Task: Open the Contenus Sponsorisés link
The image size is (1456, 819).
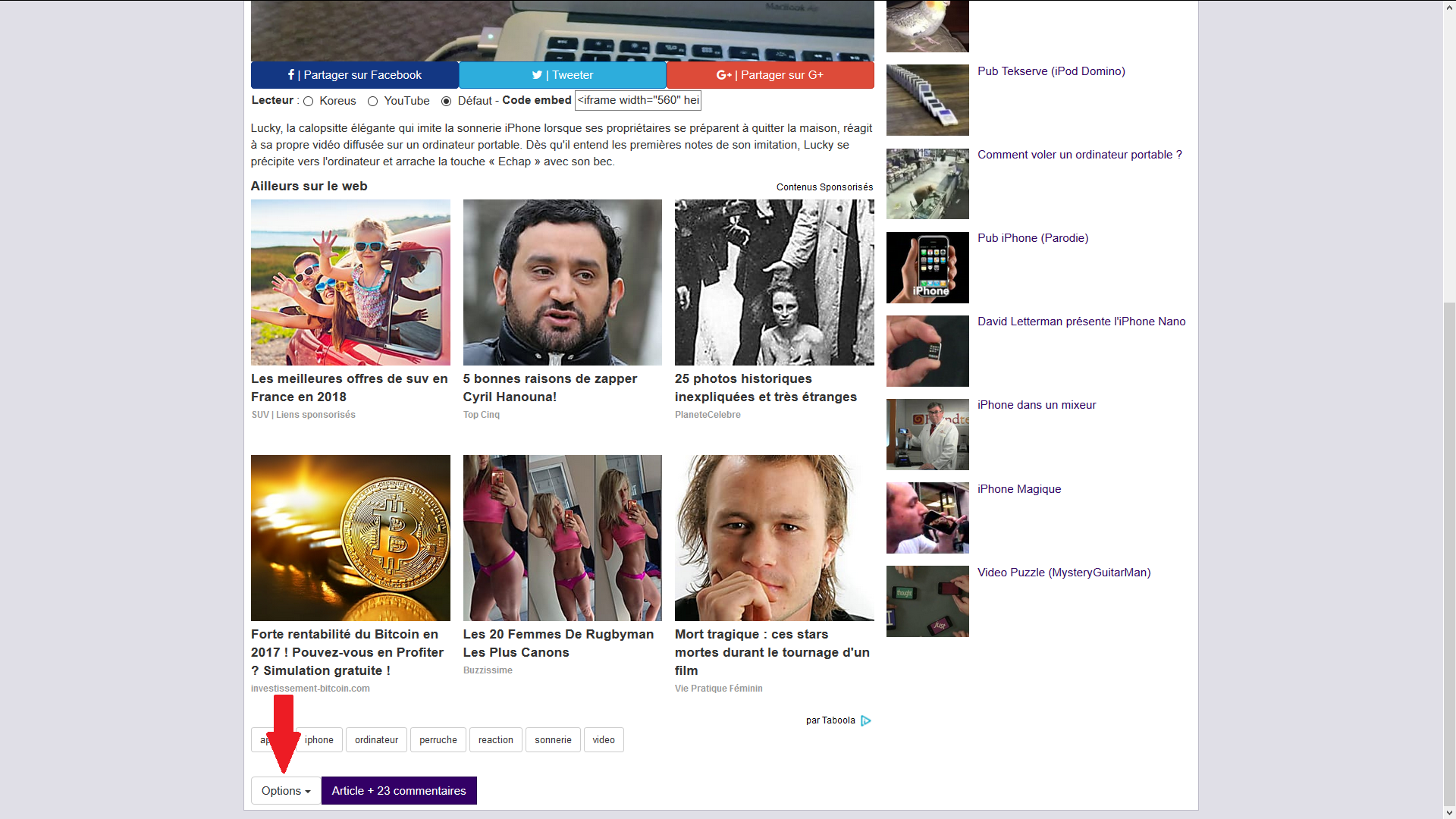Action: [824, 187]
